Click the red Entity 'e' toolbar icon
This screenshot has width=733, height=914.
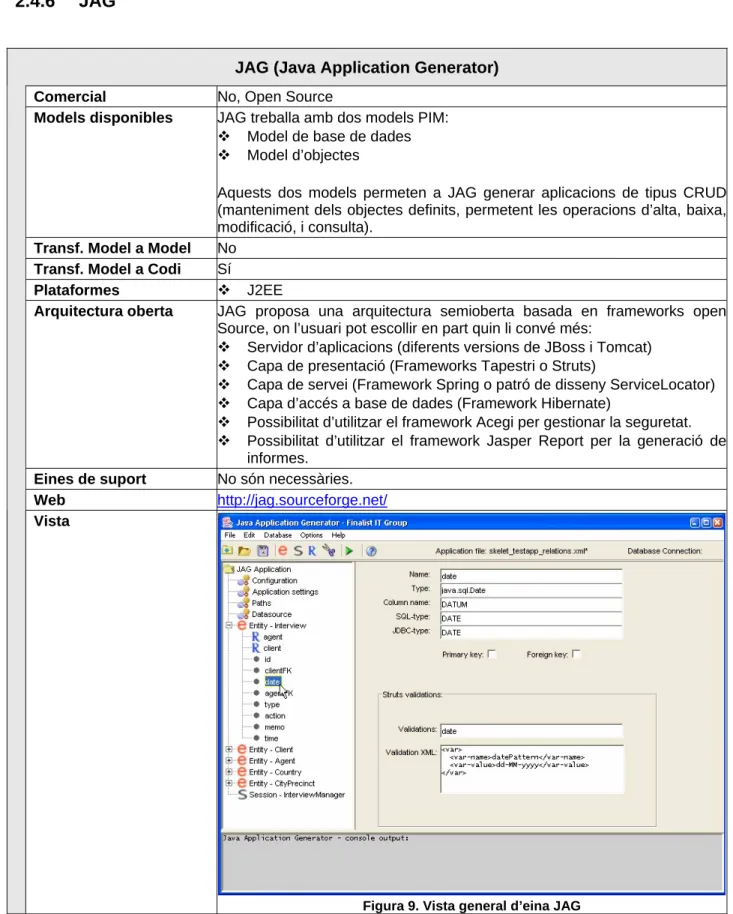tap(283, 550)
